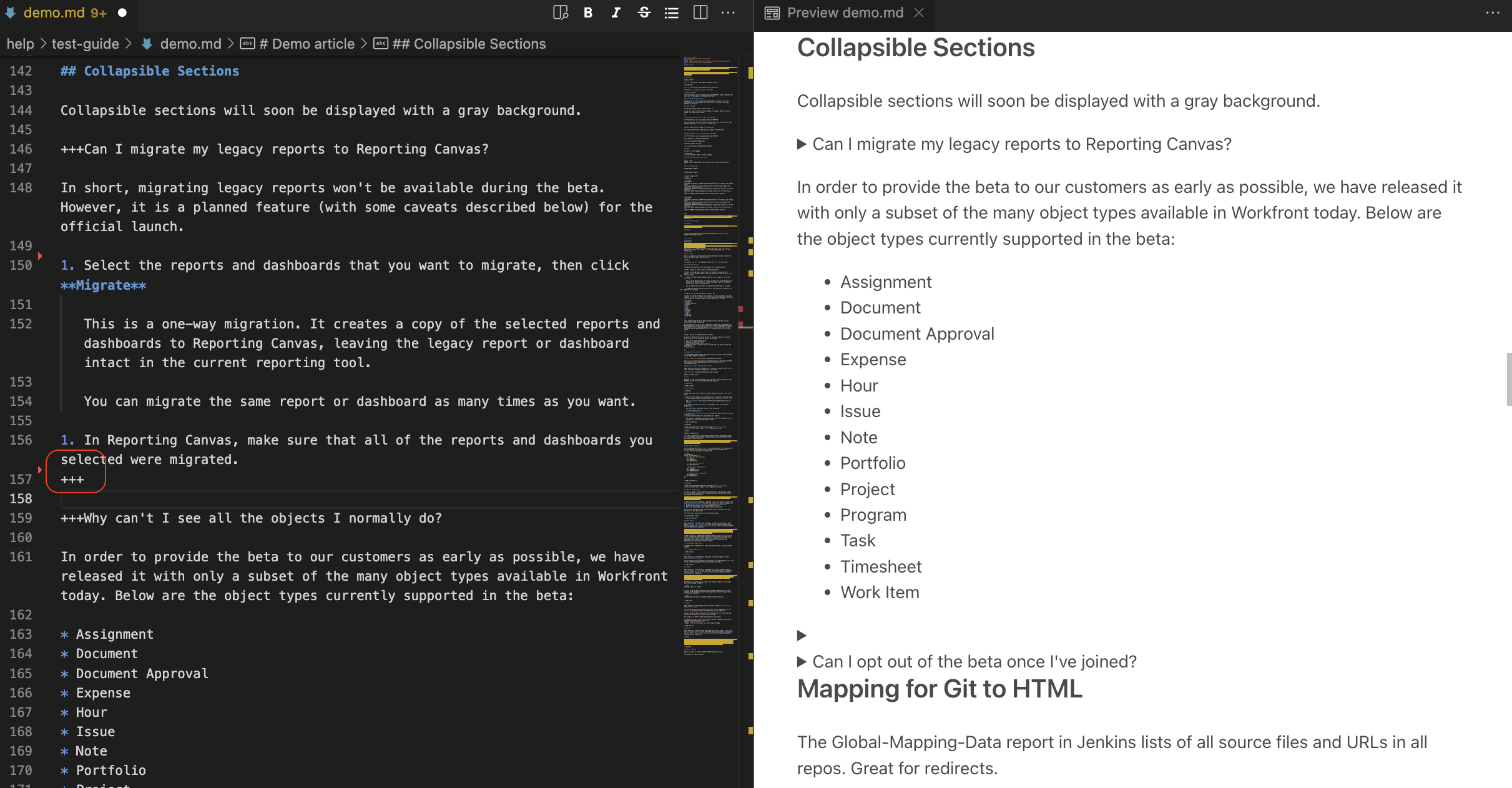Screen dimensions: 1512x788
Task: Toggle bold formatting in the toolbar
Action: tap(587, 12)
